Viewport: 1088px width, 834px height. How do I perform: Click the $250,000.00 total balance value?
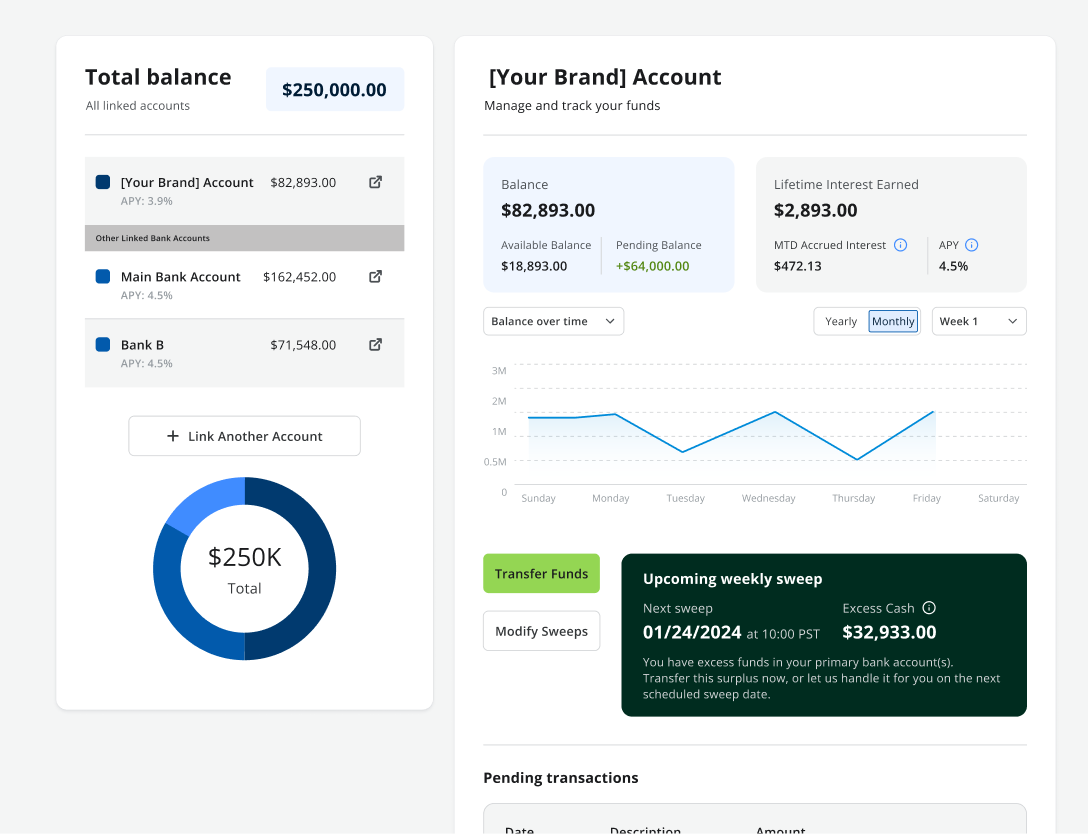tap(334, 90)
